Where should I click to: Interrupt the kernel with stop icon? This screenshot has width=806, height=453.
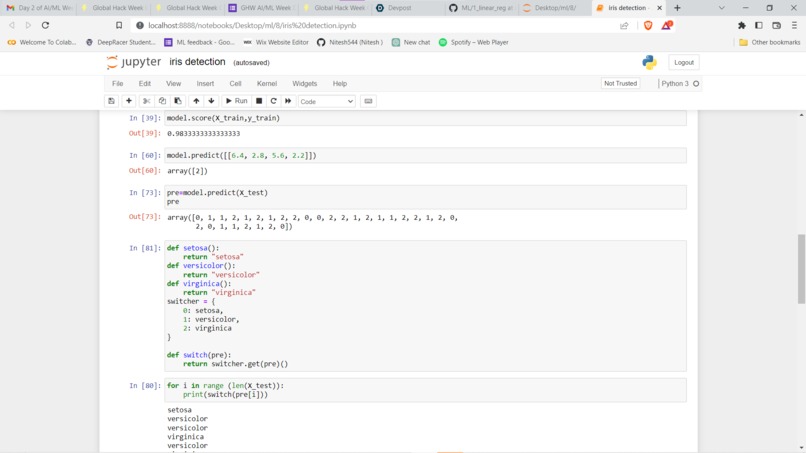(259, 101)
